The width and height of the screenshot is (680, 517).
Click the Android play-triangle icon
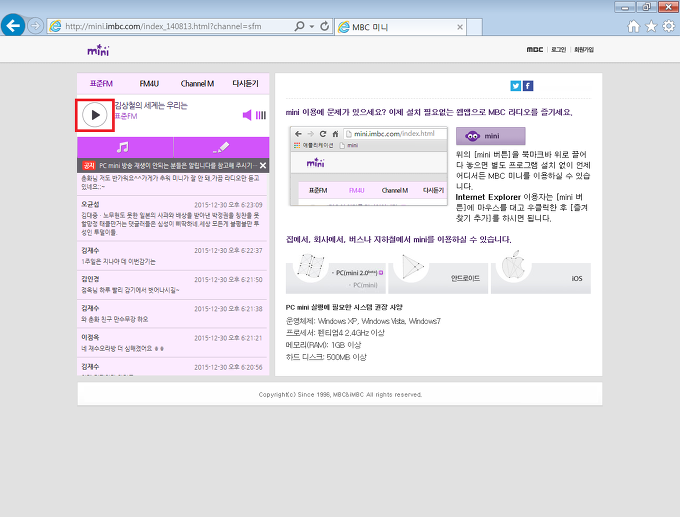411,266
